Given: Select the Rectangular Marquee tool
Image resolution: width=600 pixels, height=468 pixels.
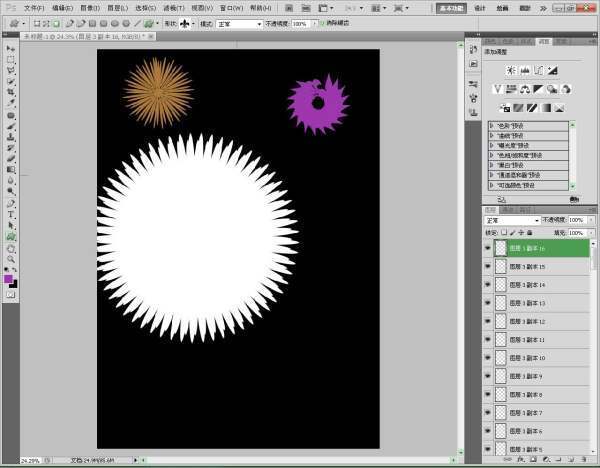Looking at the screenshot, I should [x=11, y=59].
